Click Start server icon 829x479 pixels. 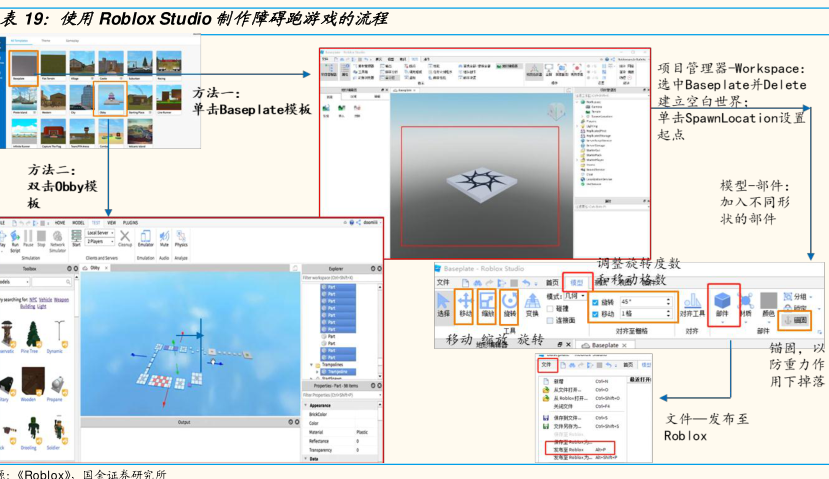coord(76,238)
